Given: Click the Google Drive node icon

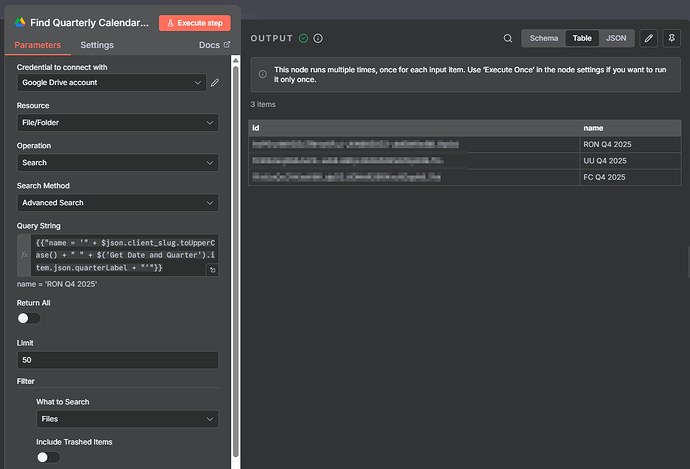Looking at the screenshot, I should [x=20, y=22].
